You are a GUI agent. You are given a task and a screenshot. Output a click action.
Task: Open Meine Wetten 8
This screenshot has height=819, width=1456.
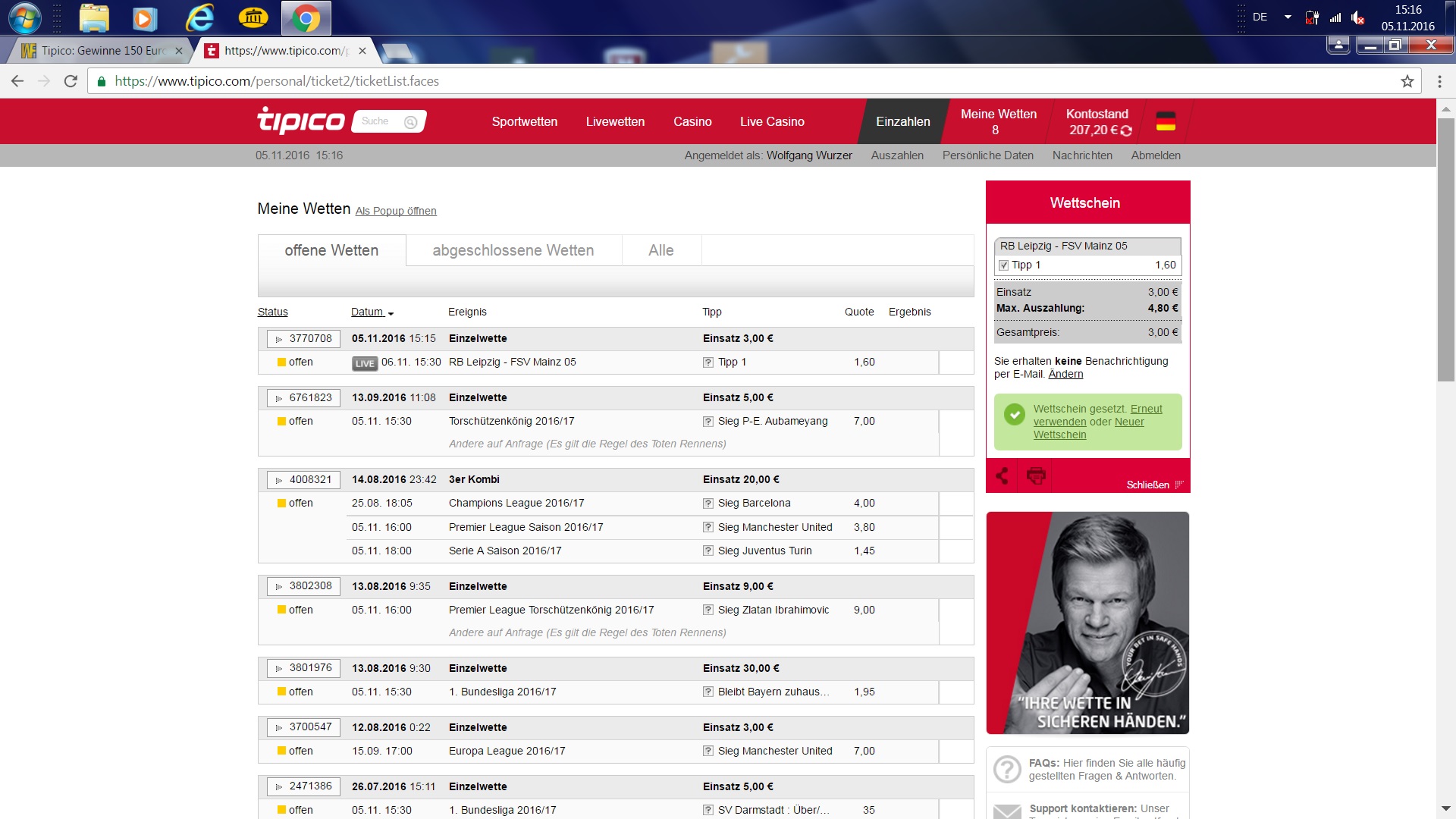click(x=999, y=121)
